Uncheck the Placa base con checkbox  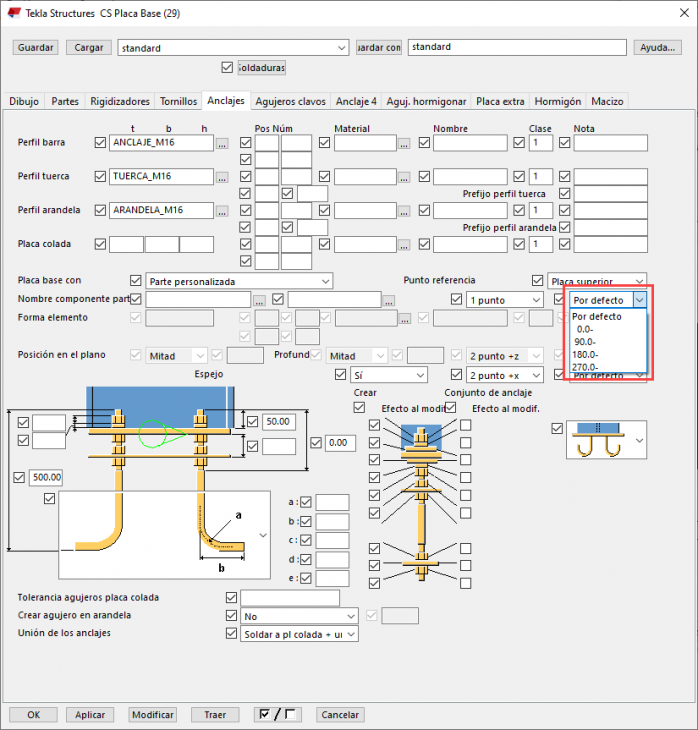[136, 281]
